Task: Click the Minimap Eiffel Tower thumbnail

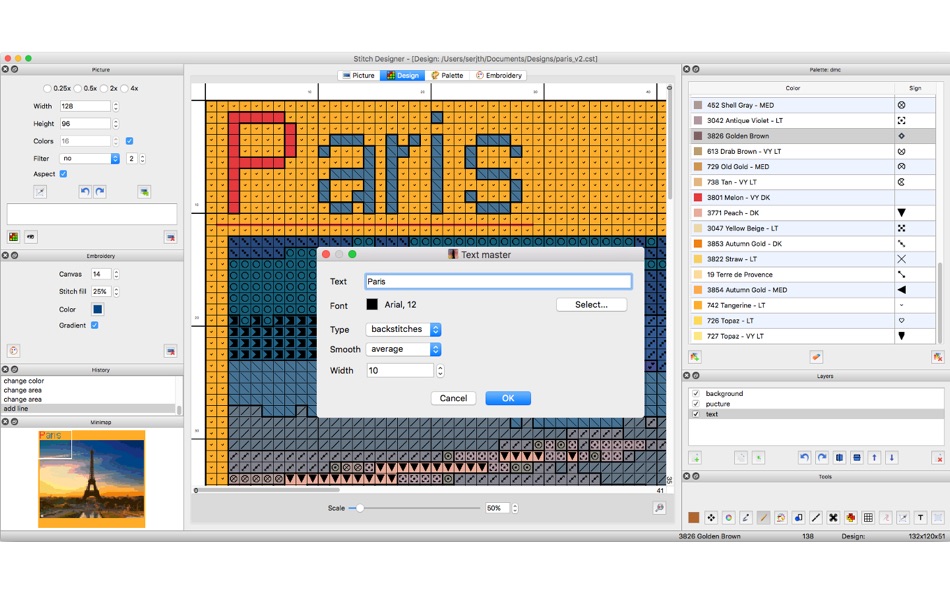Action: [x=91, y=479]
